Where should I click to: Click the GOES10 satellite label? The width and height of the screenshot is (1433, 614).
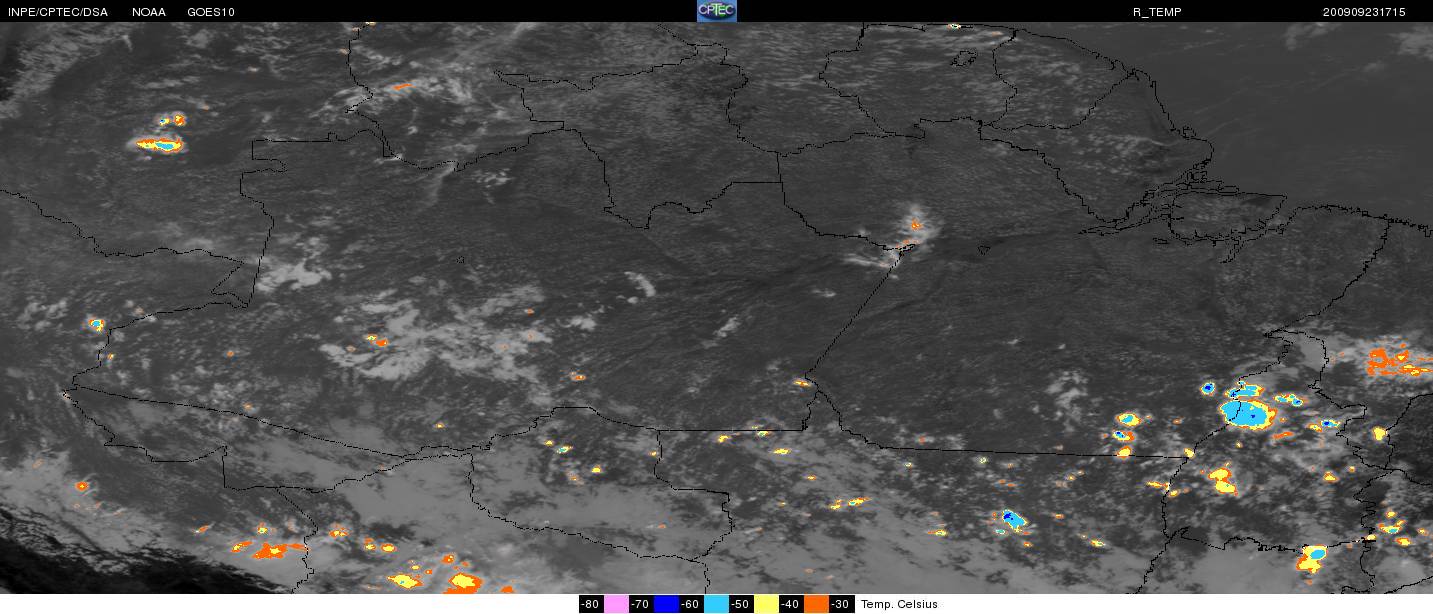210,12
